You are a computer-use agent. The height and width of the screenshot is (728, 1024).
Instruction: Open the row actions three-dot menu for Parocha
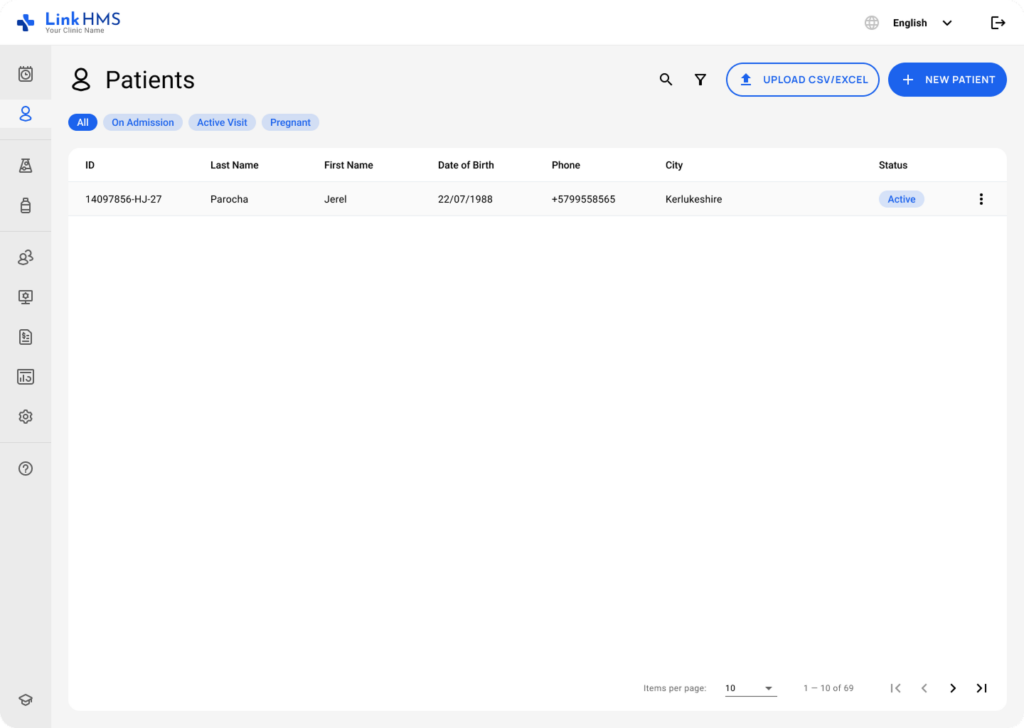[981, 199]
